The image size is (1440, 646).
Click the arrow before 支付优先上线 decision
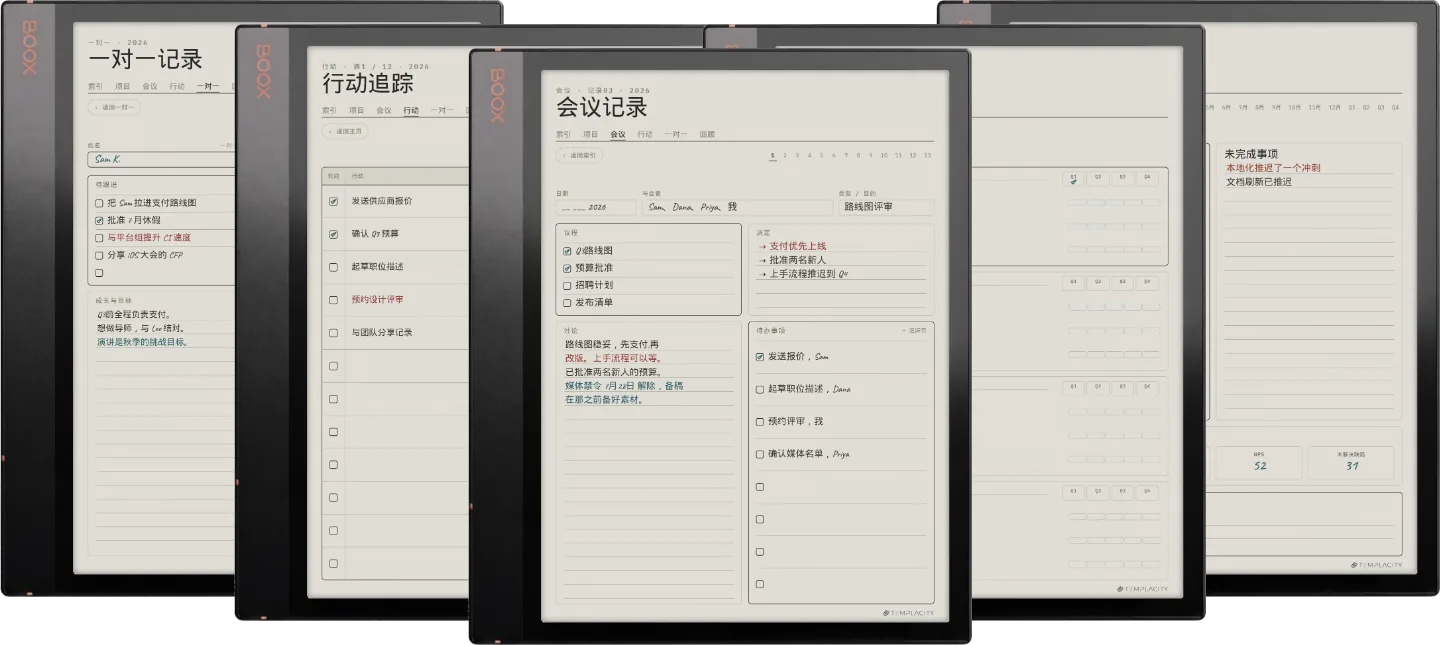pyautogui.click(x=763, y=246)
